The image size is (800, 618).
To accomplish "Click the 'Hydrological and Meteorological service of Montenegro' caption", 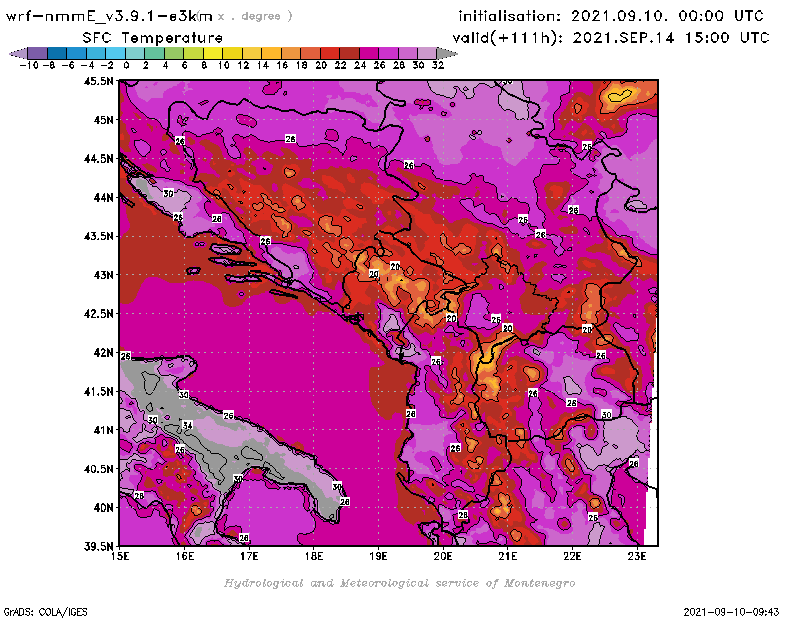I will click(x=399, y=583).
